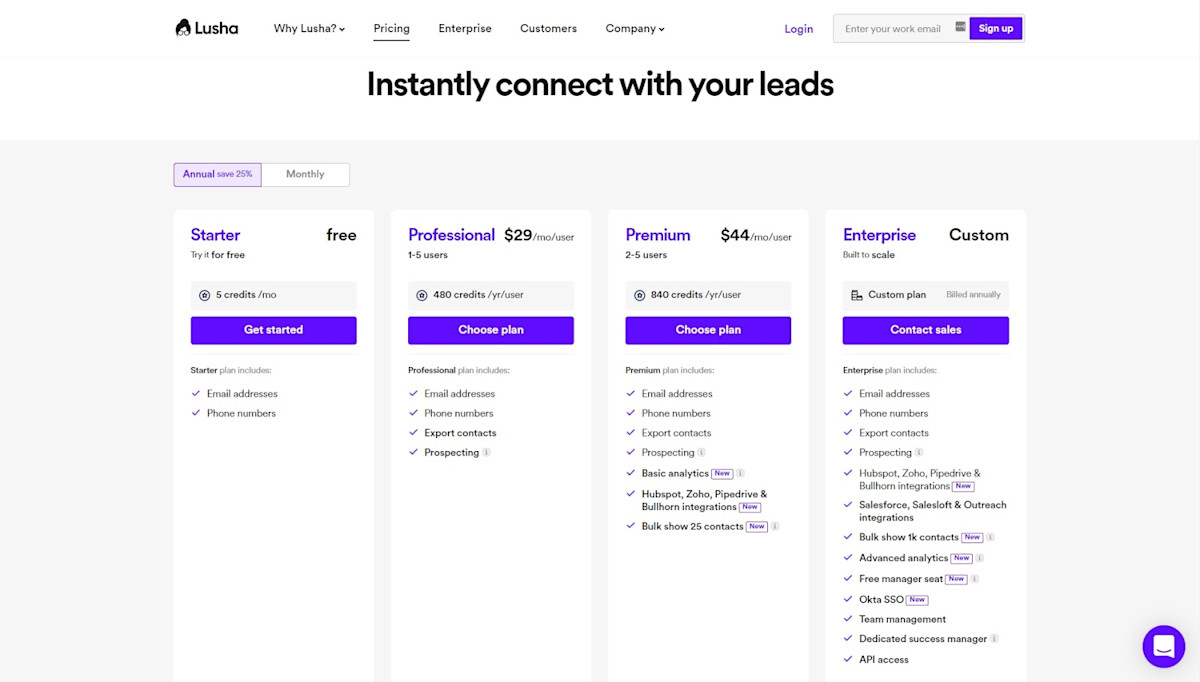1200x682 pixels.
Task: Click Get started on the Starter plan
Action: (273, 330)
